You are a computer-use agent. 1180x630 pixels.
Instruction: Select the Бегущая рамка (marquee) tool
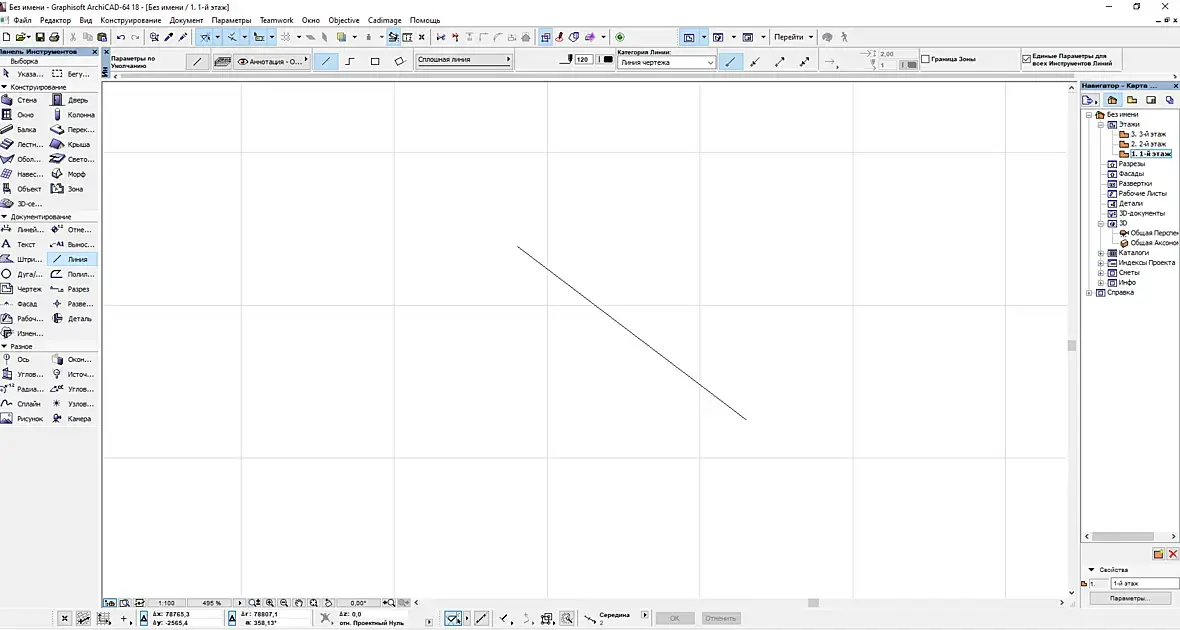tap(72, 74)
